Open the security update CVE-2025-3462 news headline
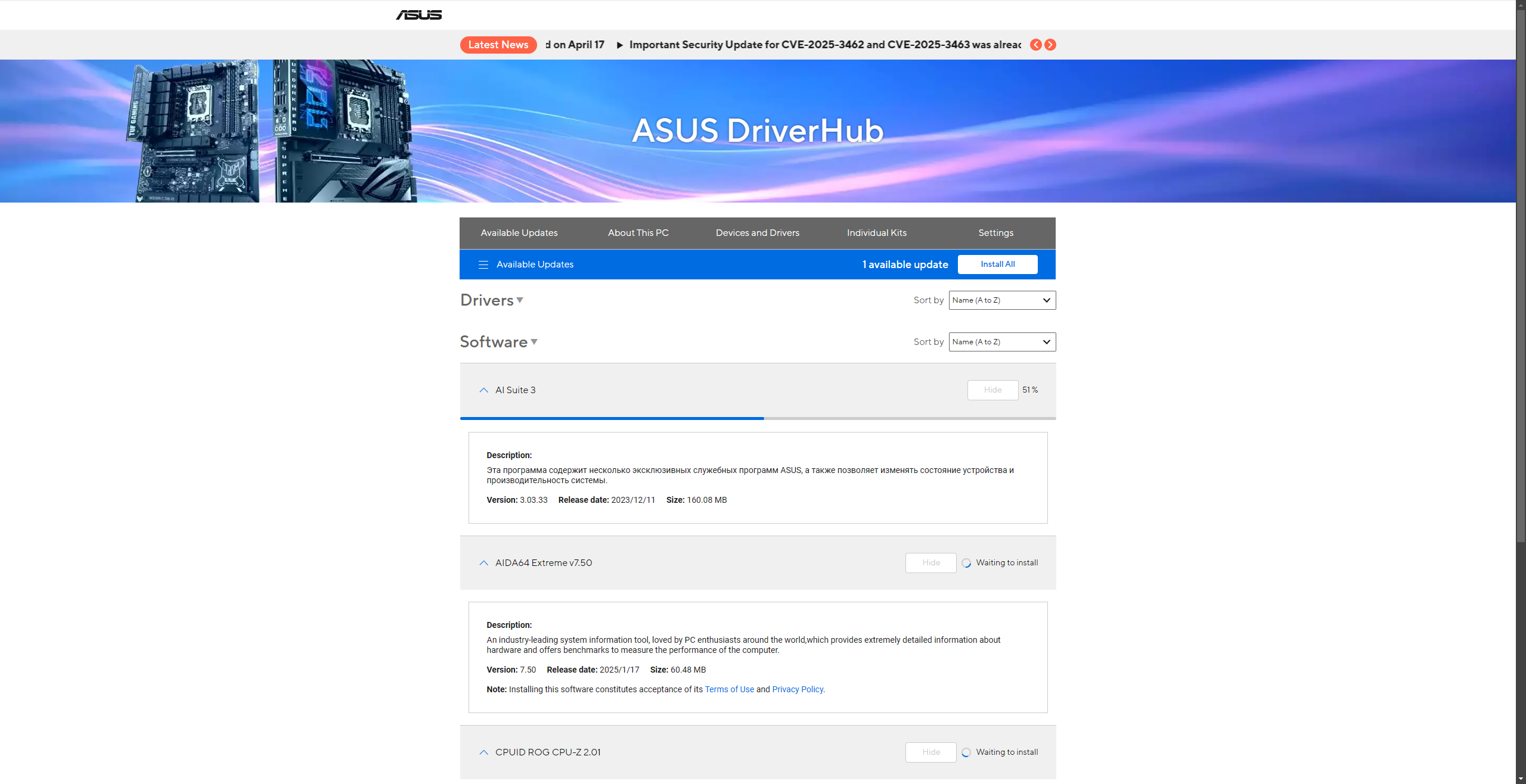Image resolution: width=1526 pixels, height=784 pixels. click(x=825, y=45)
